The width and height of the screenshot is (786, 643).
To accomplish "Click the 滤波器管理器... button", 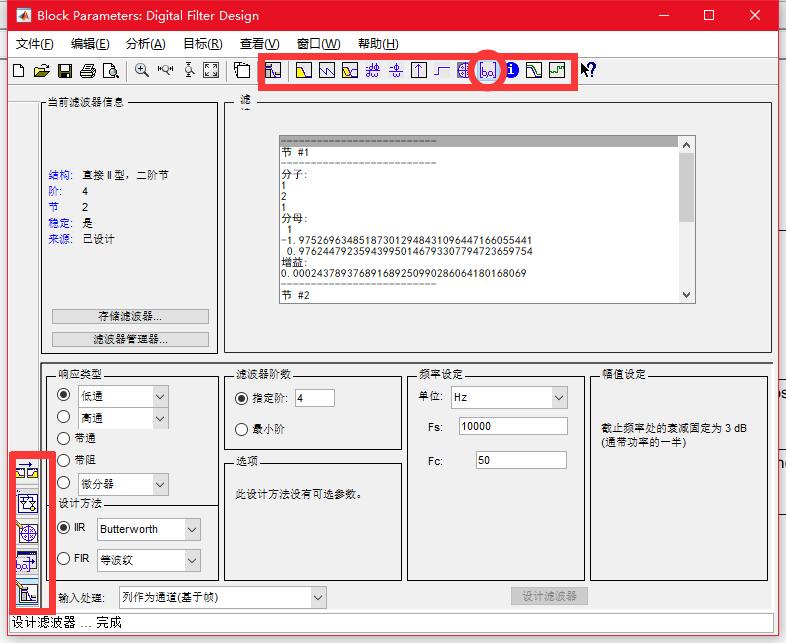I will (x=130, y=339).
